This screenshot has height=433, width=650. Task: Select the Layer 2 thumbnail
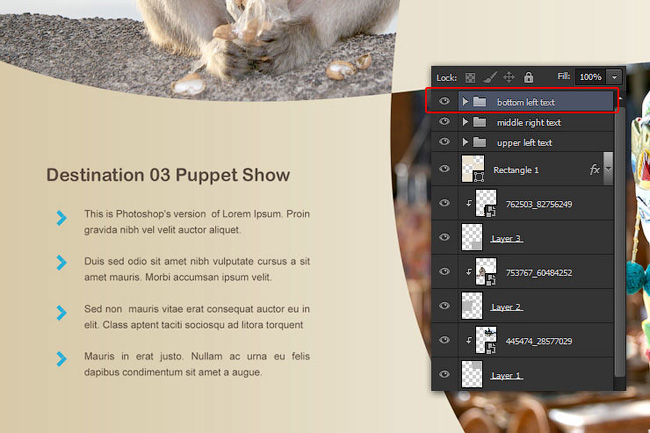(x=472, y=305)
